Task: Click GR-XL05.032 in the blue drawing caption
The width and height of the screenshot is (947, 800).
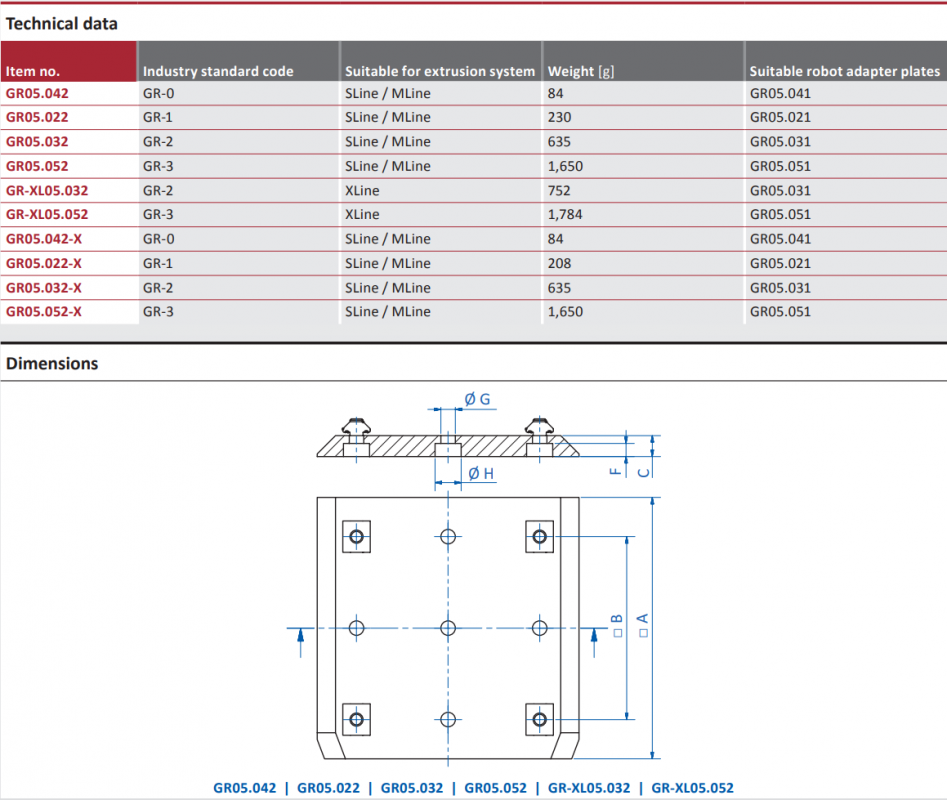Action: [x=589, y=788]
